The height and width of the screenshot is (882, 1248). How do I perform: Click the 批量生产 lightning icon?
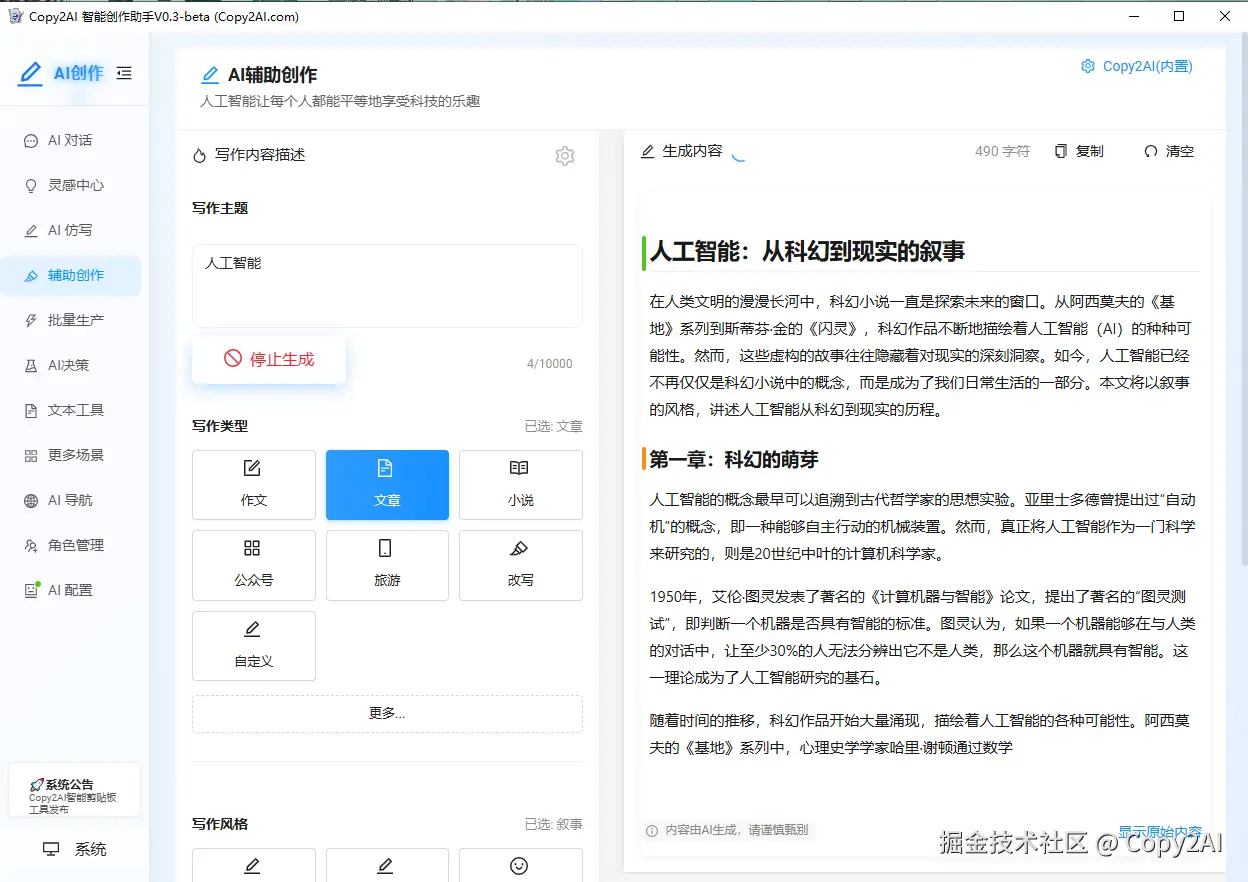31,321
